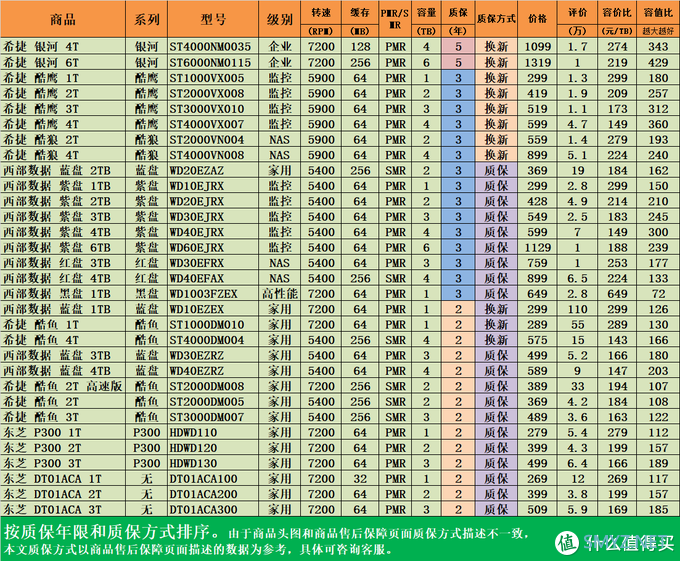Select product name 东芝 P300 2T
This screenshot has width=680, height=561.
click(x=42, y=447)
